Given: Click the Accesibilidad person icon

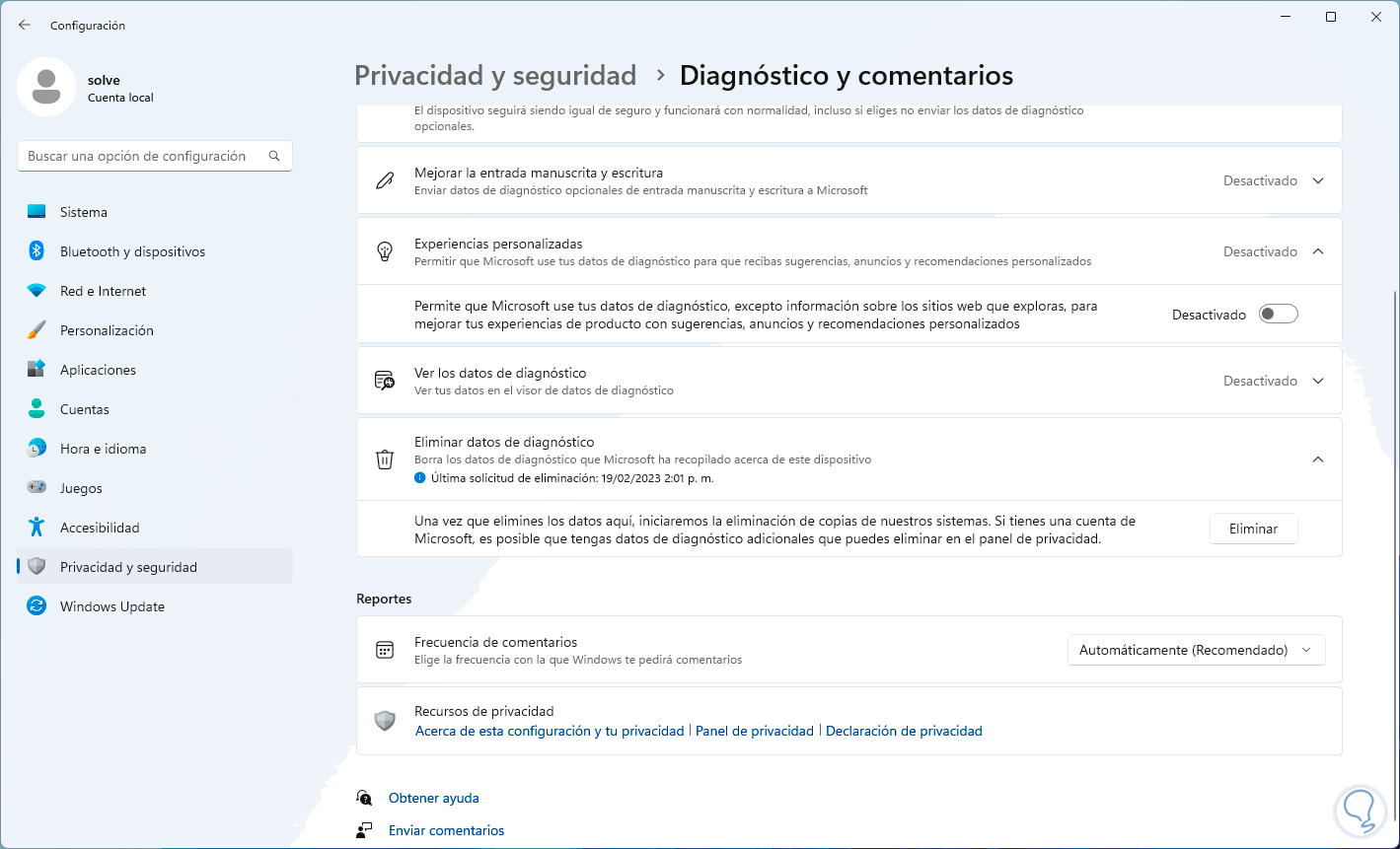Looking at the screenshot, I should coord(37,528).
